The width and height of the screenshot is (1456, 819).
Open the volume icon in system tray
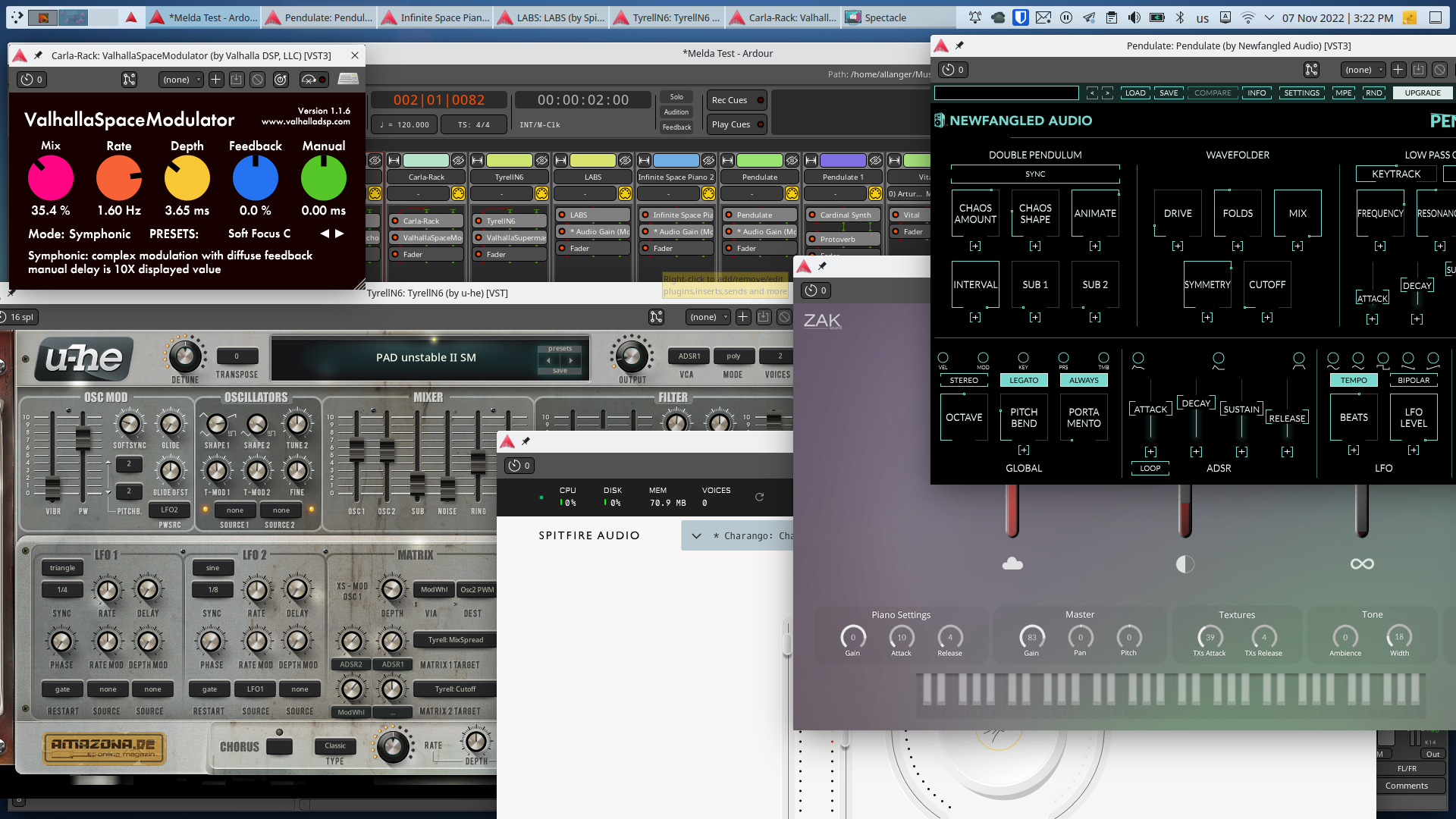click(x=1134, y=17)
